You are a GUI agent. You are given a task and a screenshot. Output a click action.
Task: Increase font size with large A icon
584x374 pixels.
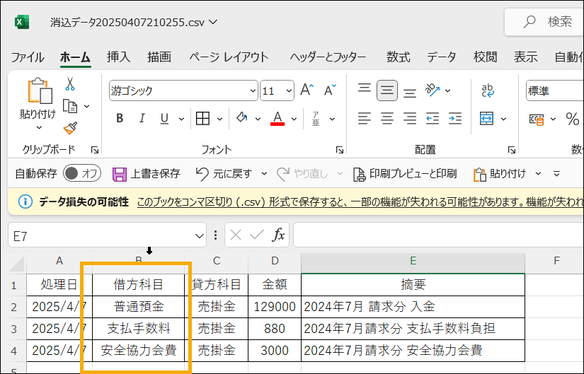[x=307, y=90]
